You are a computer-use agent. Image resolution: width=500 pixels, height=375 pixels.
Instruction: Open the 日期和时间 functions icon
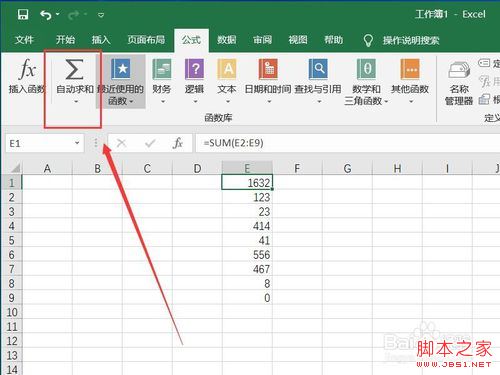tap(268, 69)
